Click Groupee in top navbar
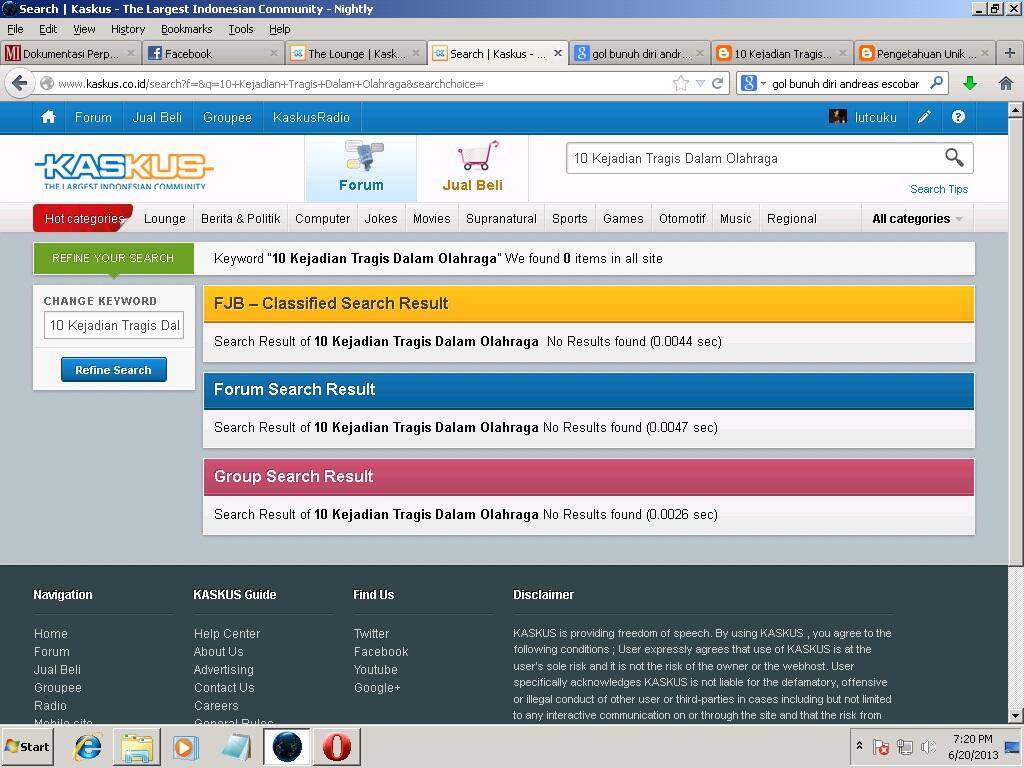 (x=227, y=118)
